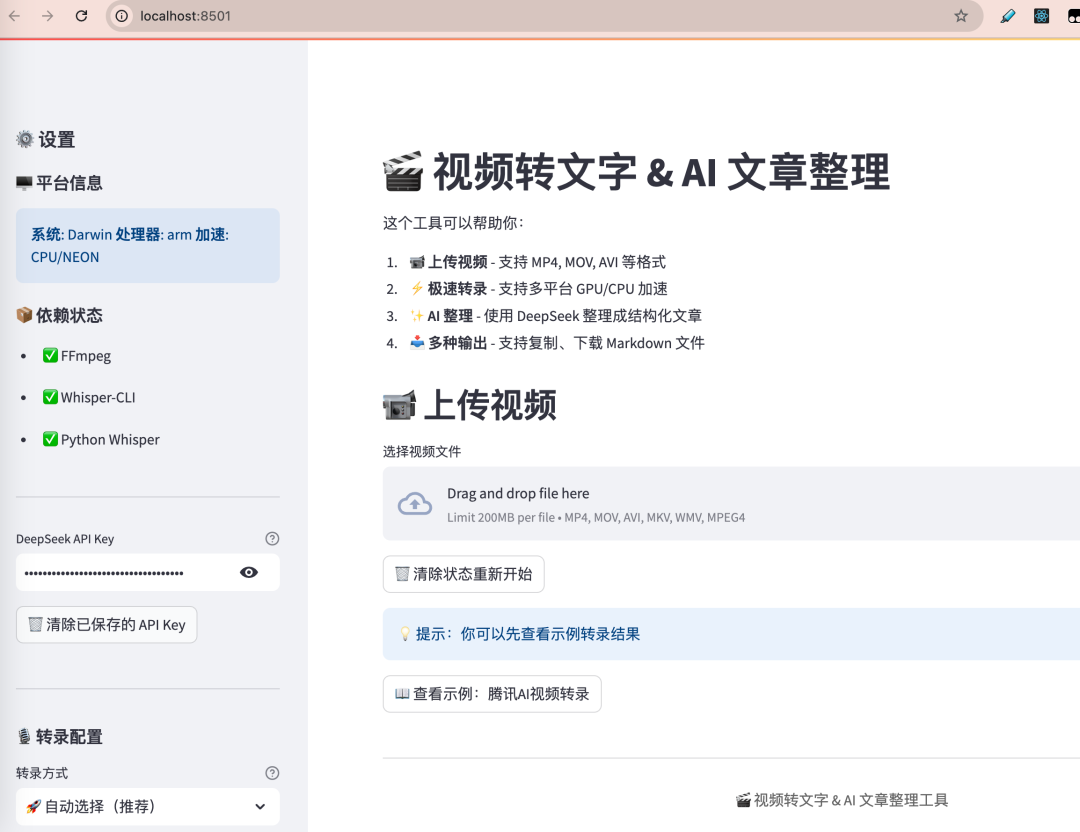This screenshot has height=832, width=1080.
Task: Click 清除已保存的 API Key button
Action: [106, 624]
